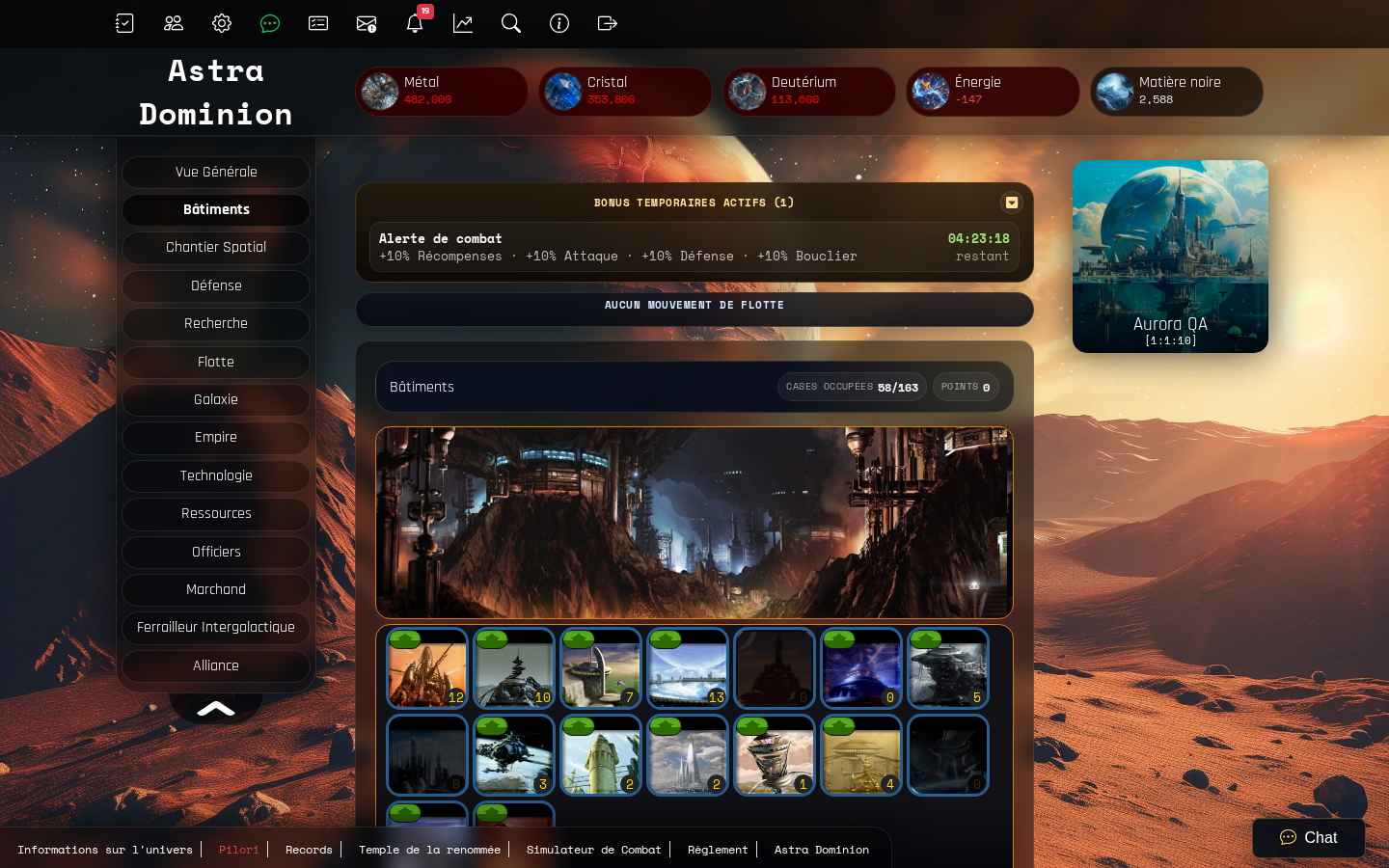Click the Cases occupées 58/163 badge
This screenshot has width=1389, height=868.
point(852,387)
